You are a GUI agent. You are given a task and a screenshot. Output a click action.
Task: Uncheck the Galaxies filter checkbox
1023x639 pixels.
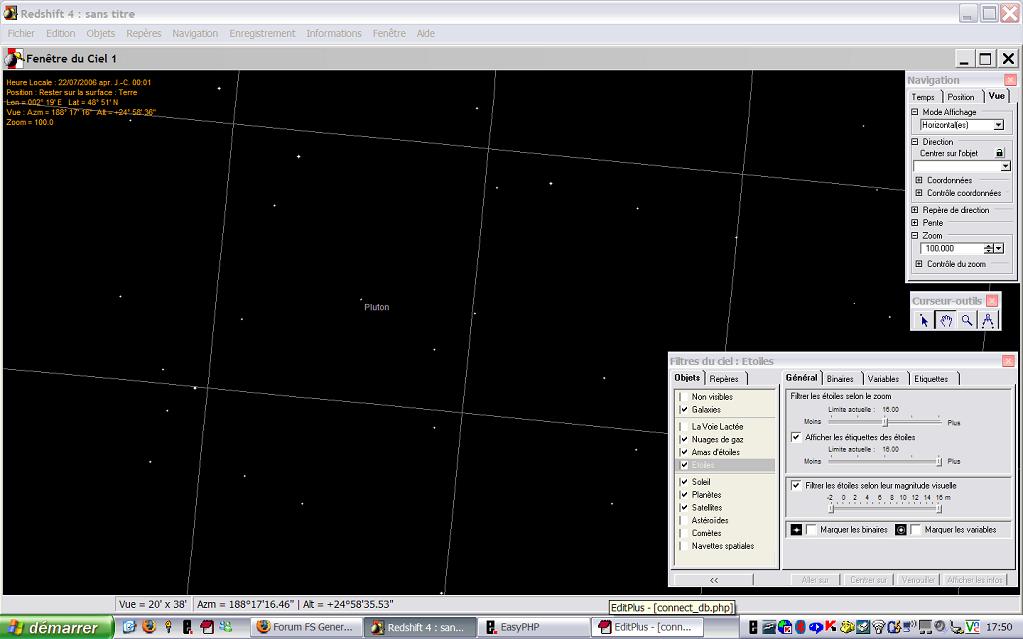click(684, 410)
